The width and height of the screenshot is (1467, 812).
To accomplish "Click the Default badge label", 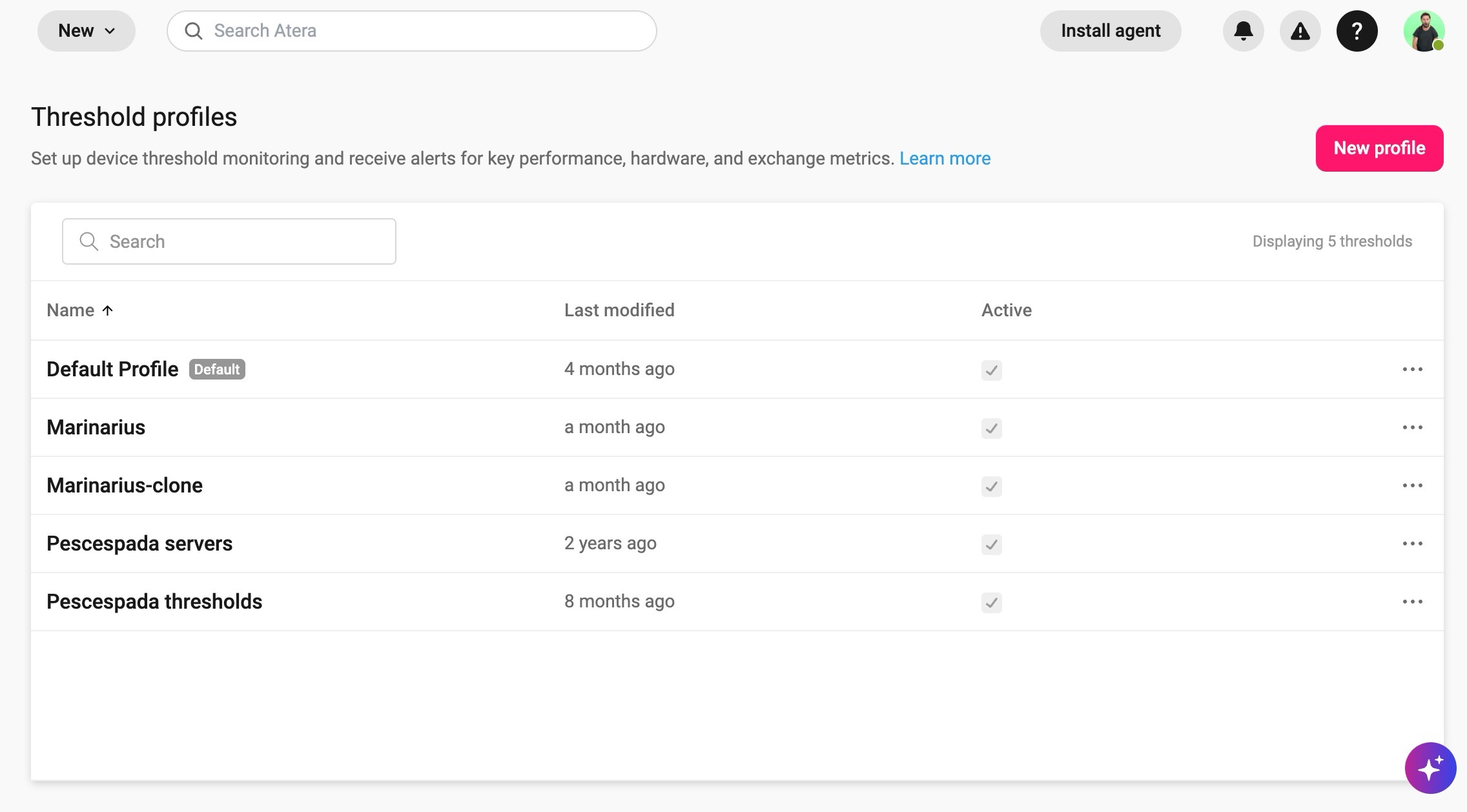I will (217, 369).
